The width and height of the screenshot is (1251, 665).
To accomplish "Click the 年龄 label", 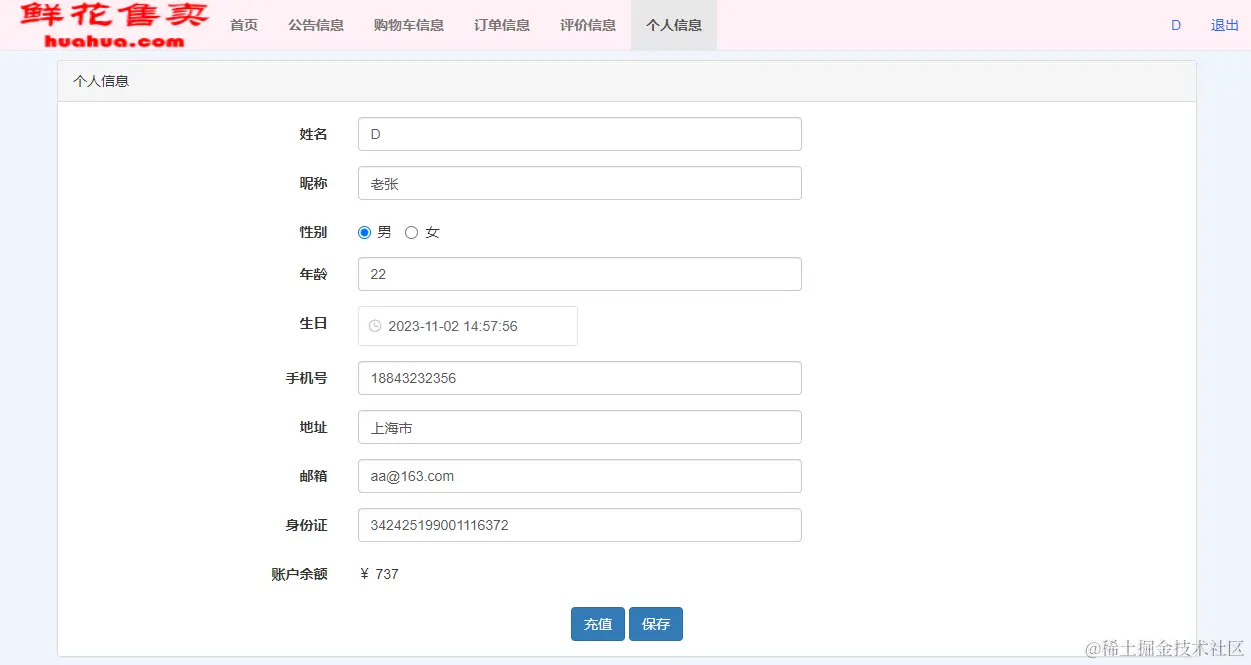I will tap(313, 274).
